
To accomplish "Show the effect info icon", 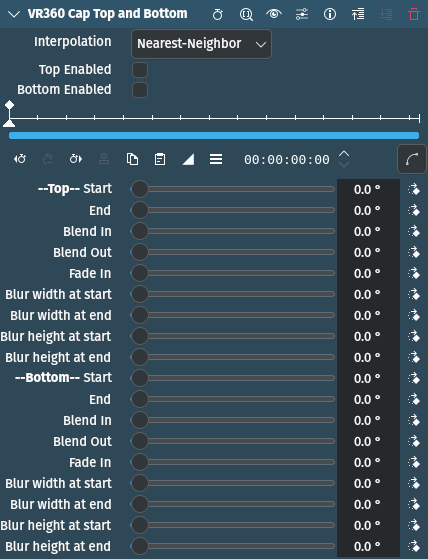I will tap(330, 14).
